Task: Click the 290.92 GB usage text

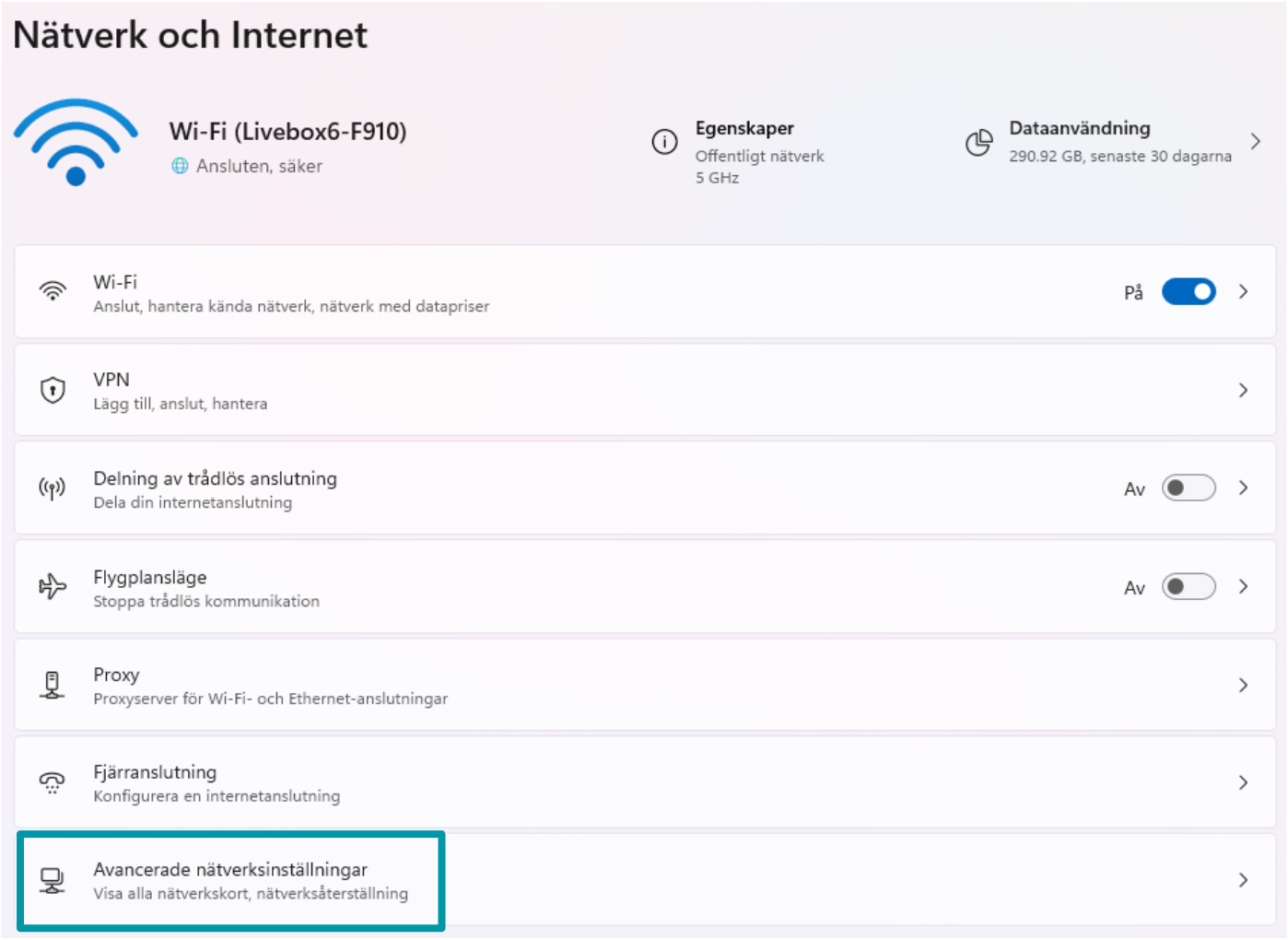Action: pos(1120,156)
